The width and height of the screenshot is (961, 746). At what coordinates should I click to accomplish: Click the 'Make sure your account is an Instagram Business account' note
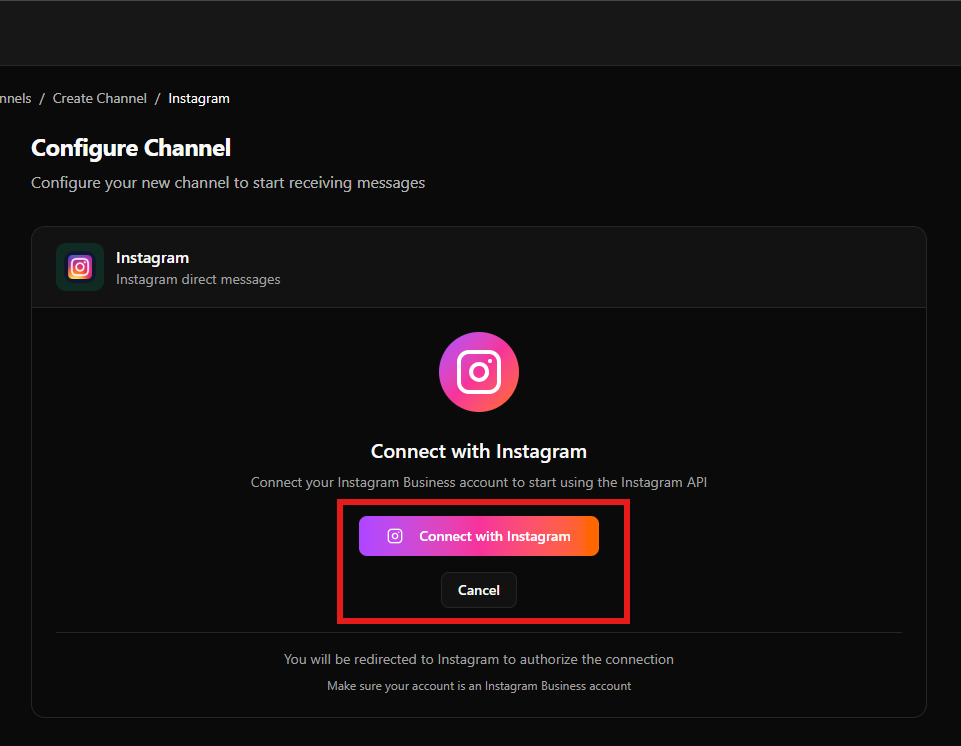(479, 686)
